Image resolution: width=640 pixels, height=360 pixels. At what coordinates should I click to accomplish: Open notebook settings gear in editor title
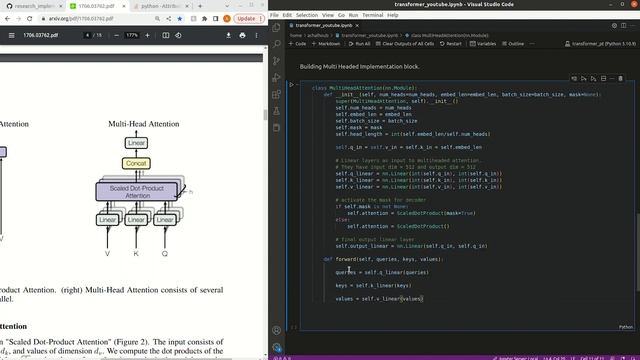614,25
